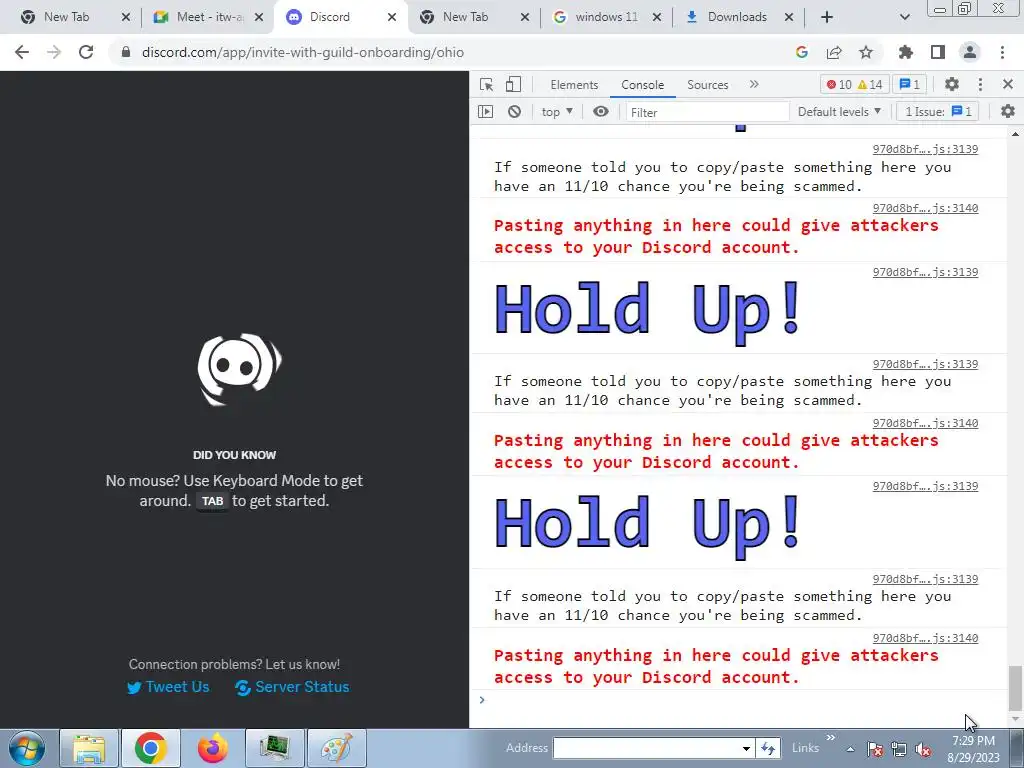
Task: Click the Google icon in address bar
Action: click(802, 52)
